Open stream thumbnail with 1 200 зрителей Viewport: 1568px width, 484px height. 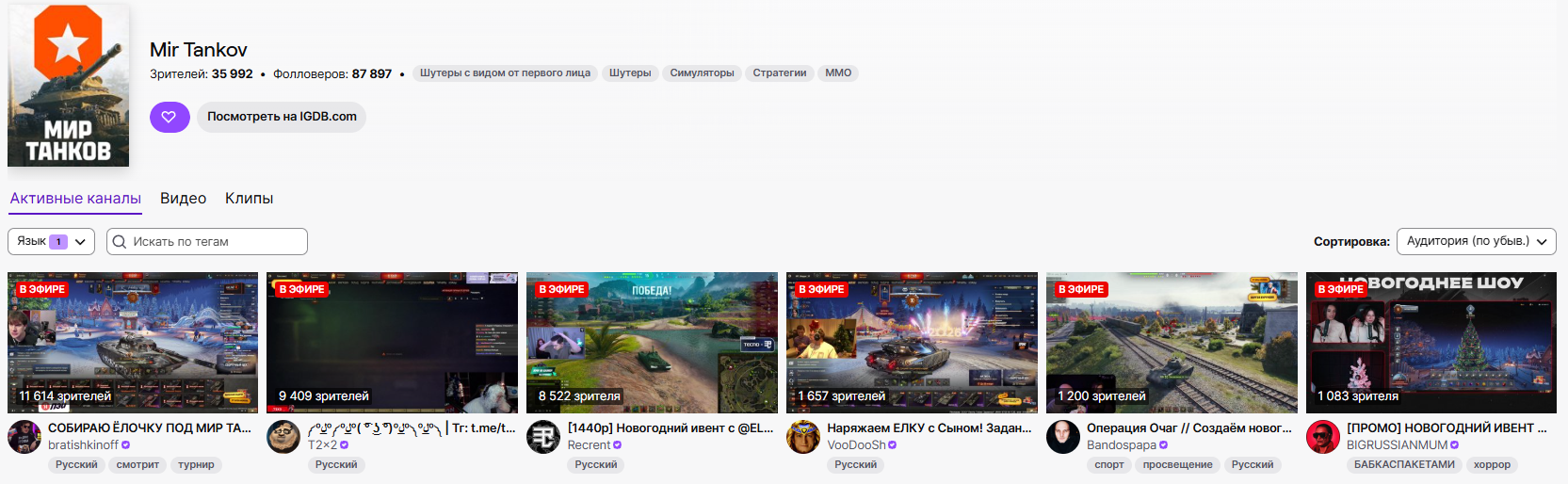coord(1172,343)
